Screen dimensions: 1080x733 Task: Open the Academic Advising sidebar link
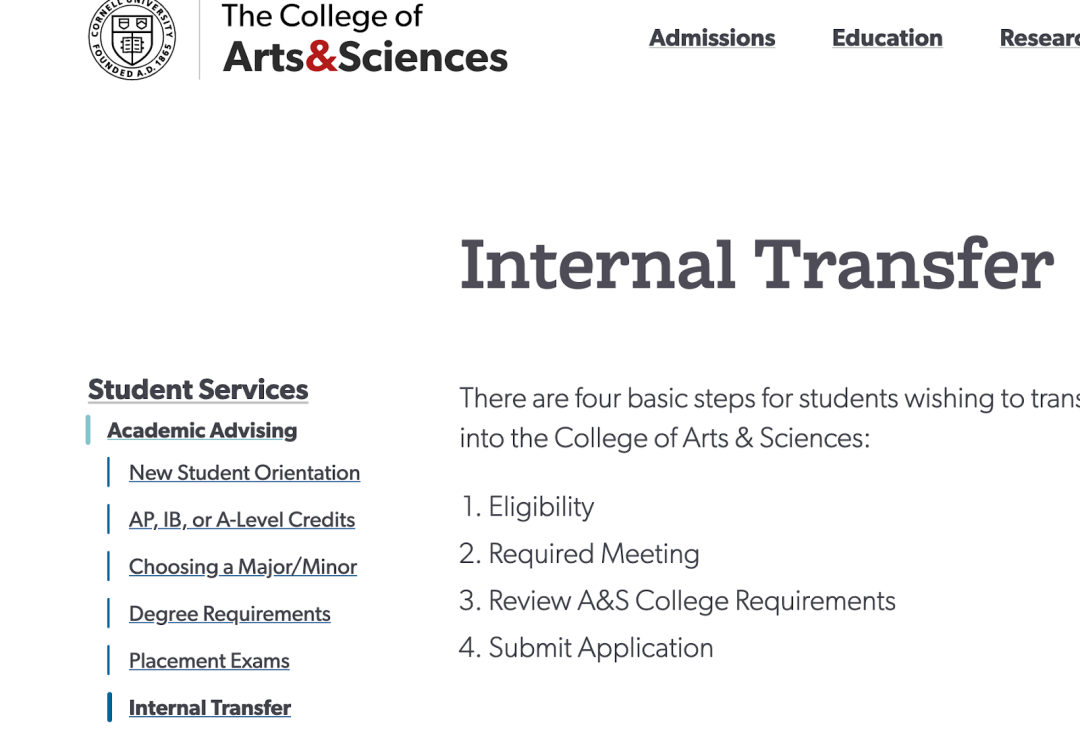202,430
